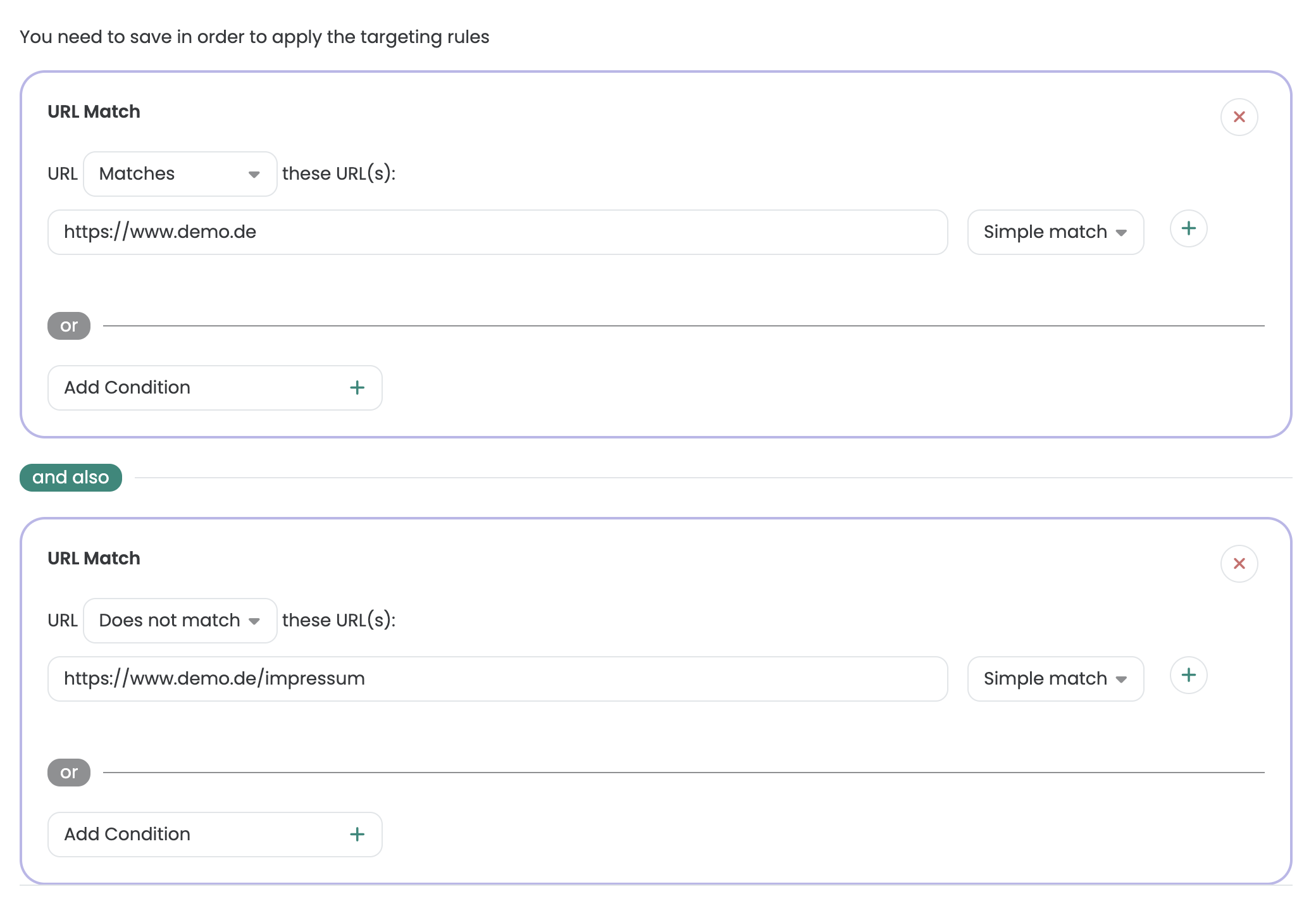
Task: Open Simple match dropdown for demo.de URL
Action: tap(1055, 232)
